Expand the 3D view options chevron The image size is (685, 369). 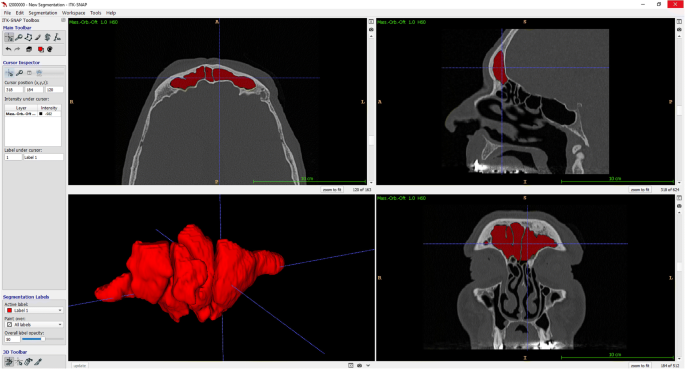368,366
